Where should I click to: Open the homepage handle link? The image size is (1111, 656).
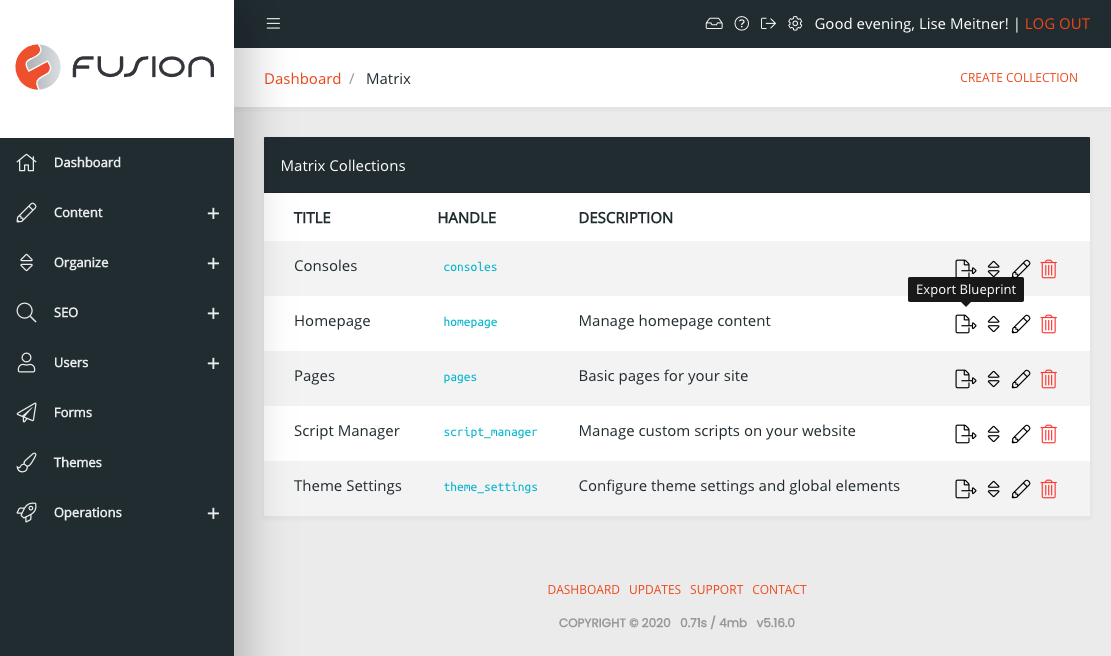point(470,323)
